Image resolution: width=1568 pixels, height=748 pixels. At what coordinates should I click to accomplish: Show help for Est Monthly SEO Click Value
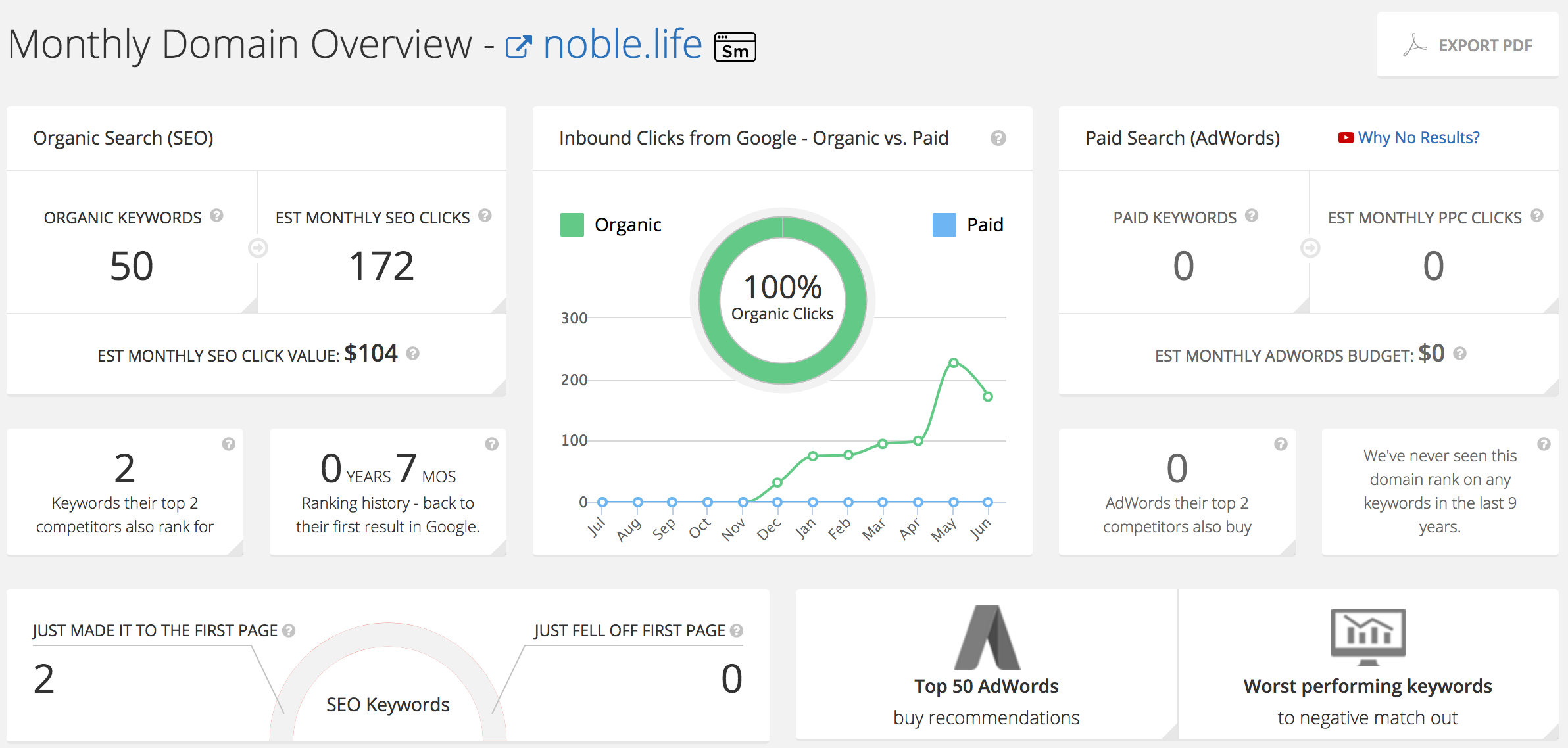pos(412,354)
